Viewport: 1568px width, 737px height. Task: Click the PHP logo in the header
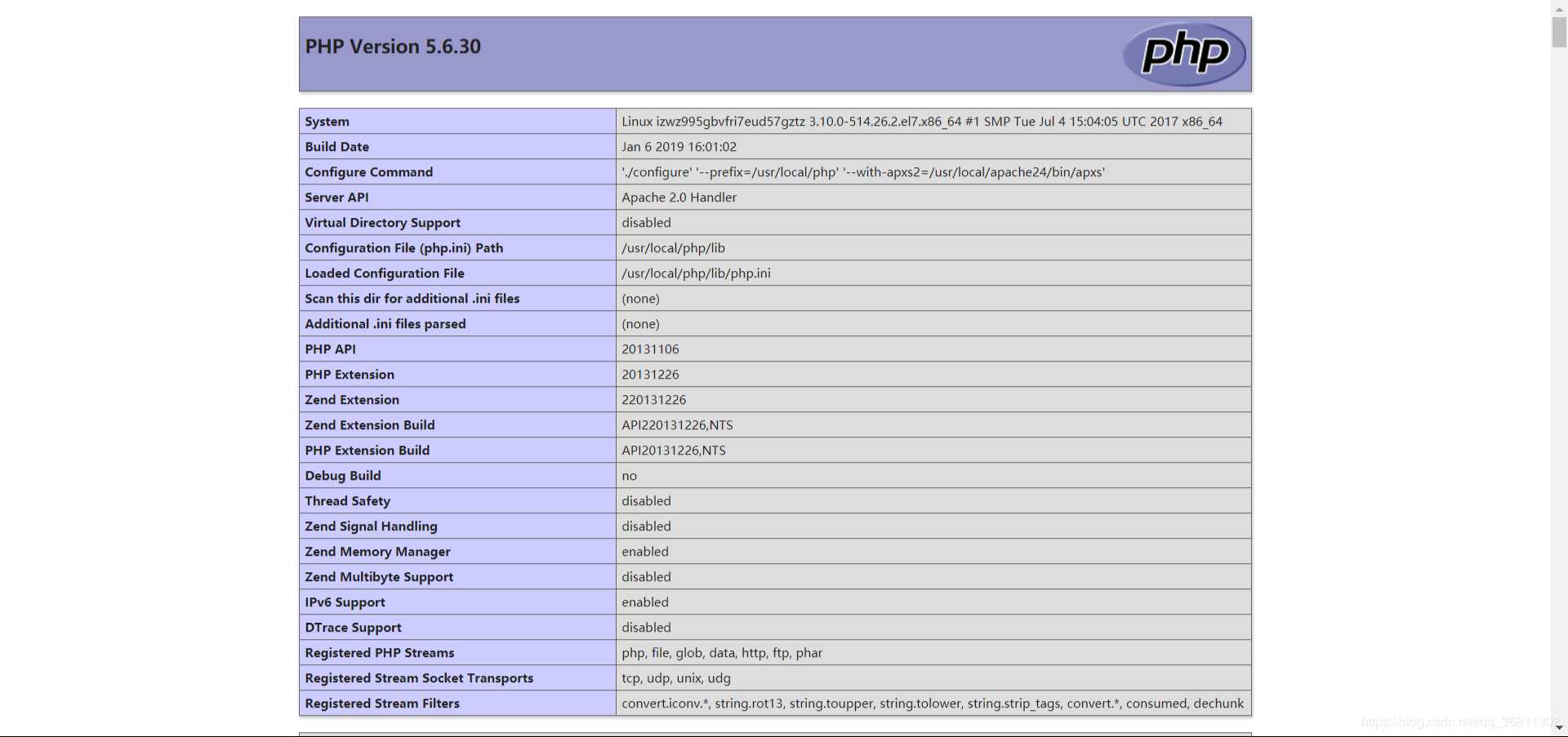click(1184, 54)
